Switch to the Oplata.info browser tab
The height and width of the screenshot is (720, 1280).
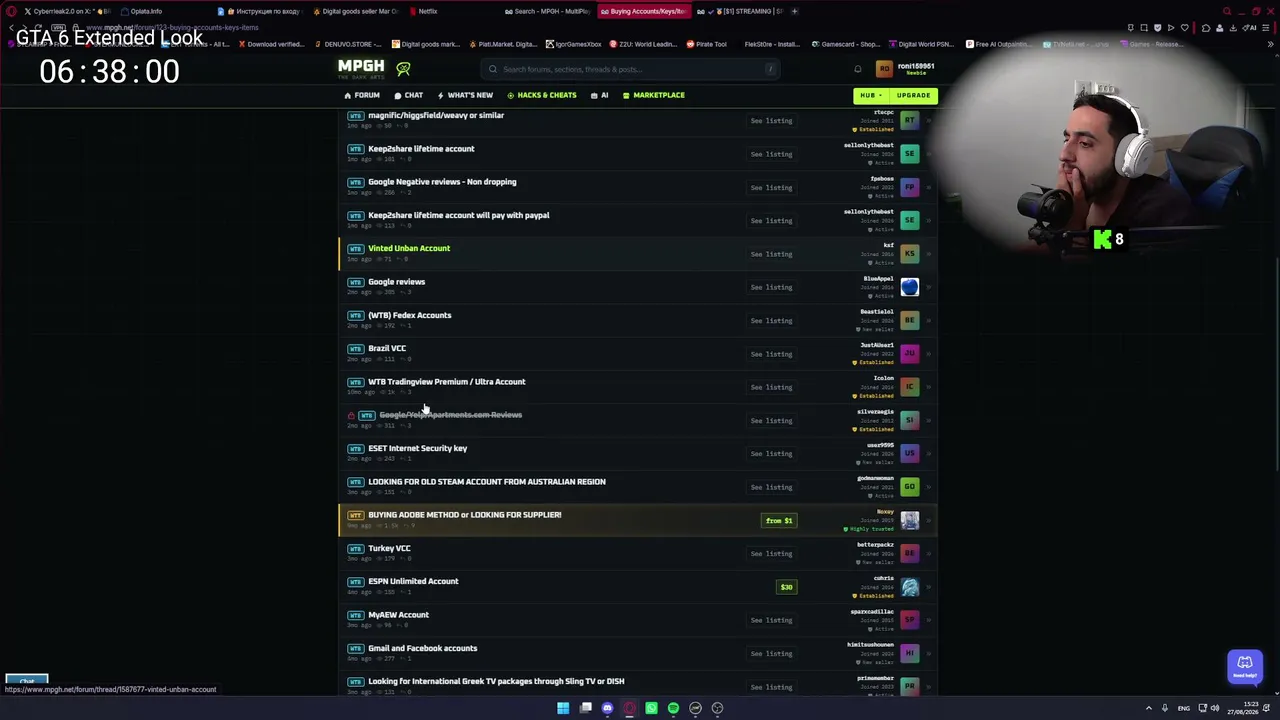tap(141, 12)
